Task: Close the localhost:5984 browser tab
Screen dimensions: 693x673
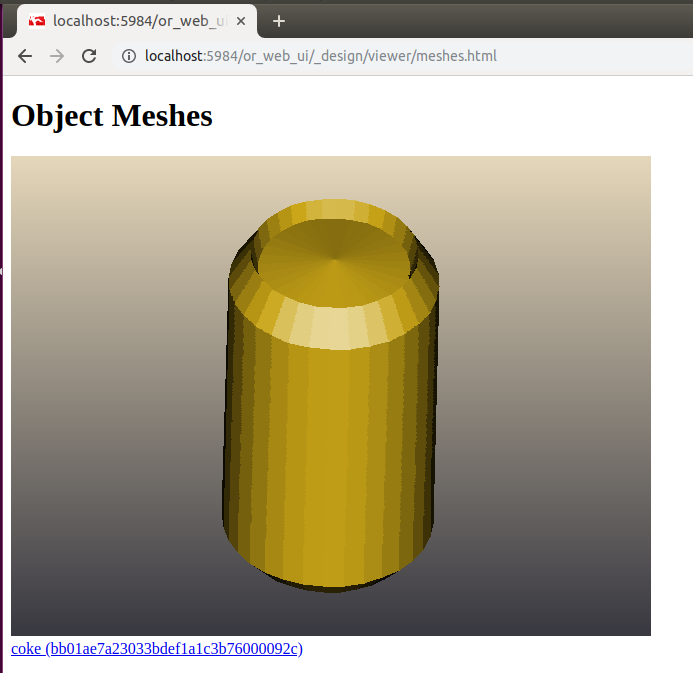Action: pos(241,21)
